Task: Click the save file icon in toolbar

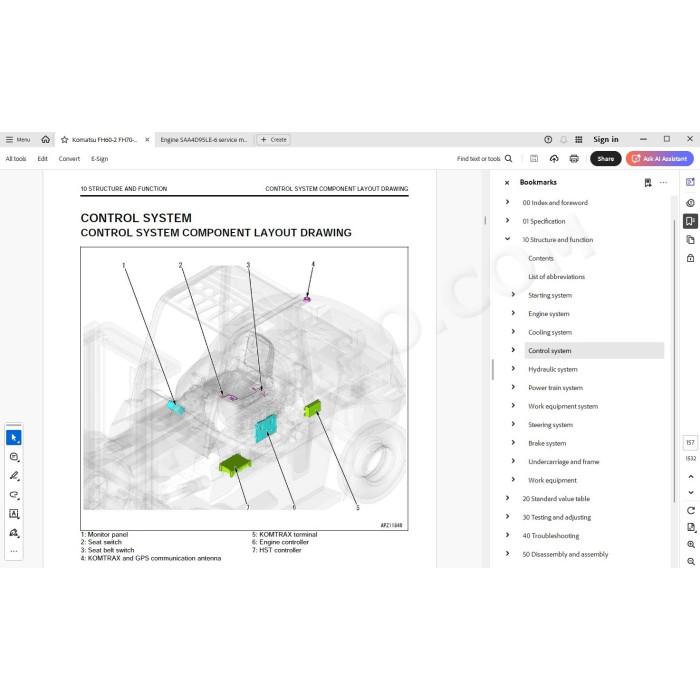Action: (534, 158)
